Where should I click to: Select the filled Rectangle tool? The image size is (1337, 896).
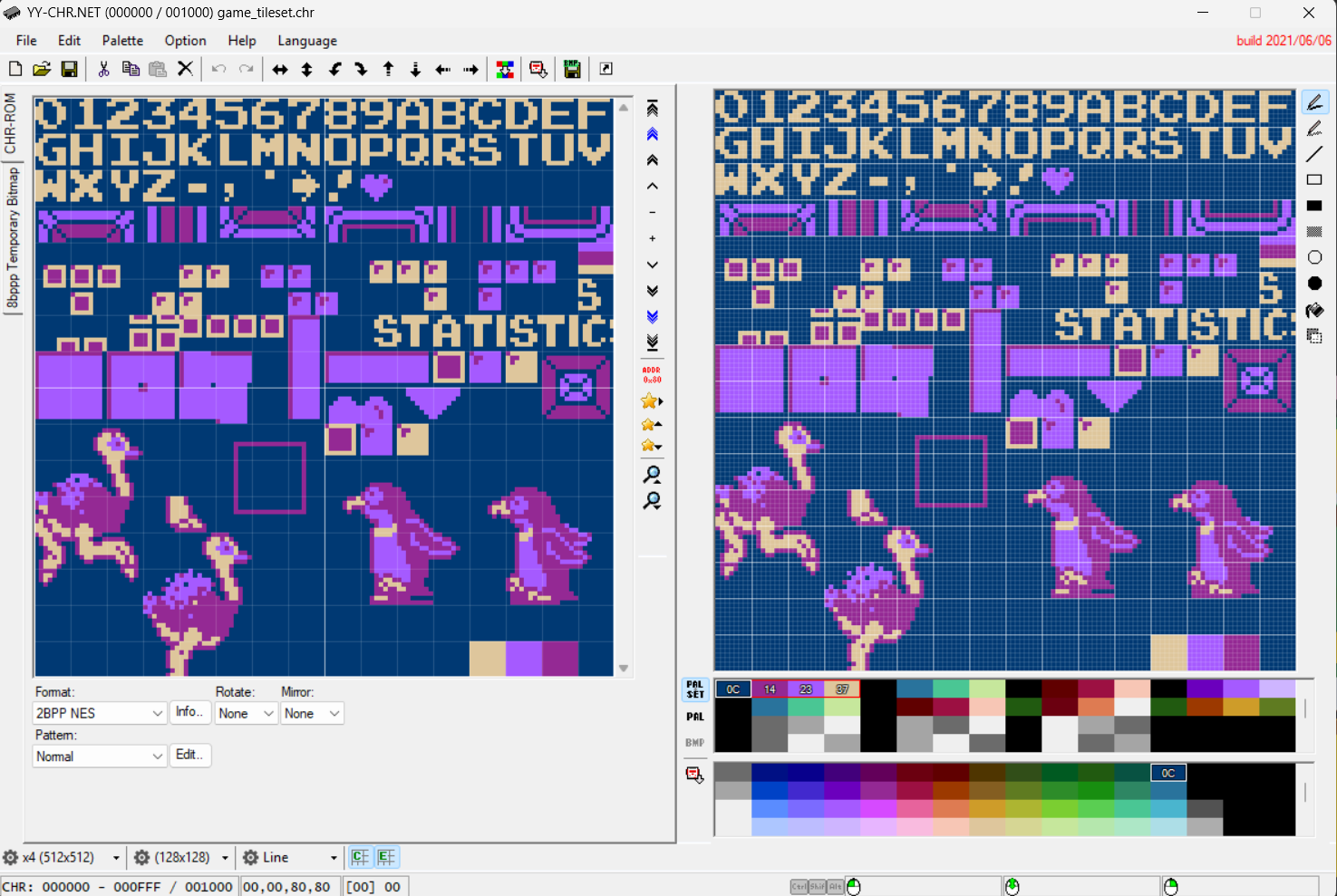[x=1314, y=206]
